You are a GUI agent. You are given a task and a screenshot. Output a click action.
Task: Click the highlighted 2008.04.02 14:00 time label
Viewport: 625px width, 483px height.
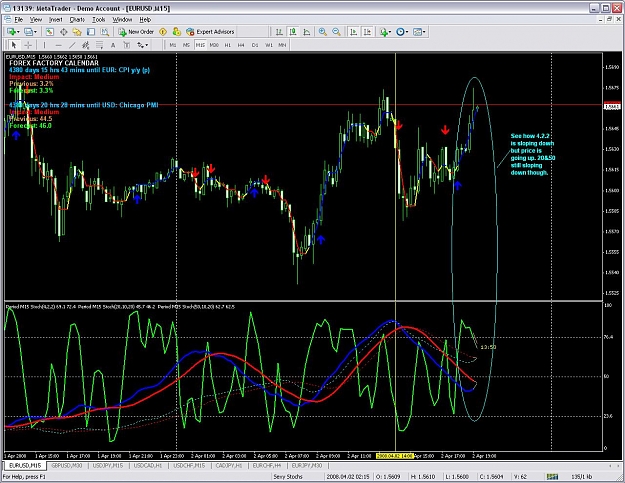click(x=394, y=456)
